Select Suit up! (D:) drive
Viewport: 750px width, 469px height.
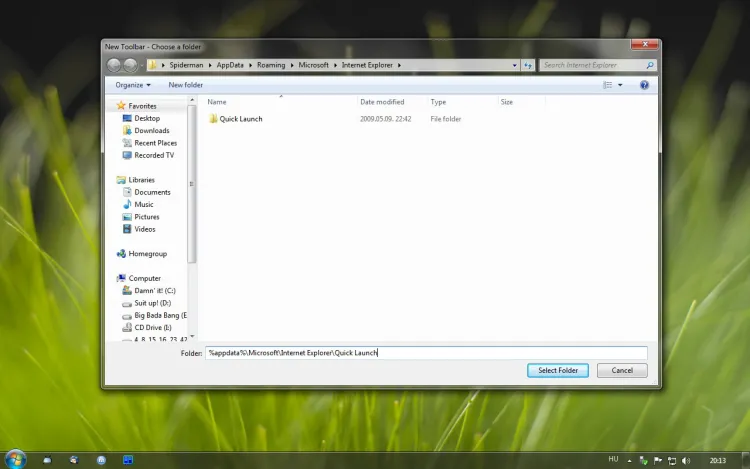pos(153,303)
